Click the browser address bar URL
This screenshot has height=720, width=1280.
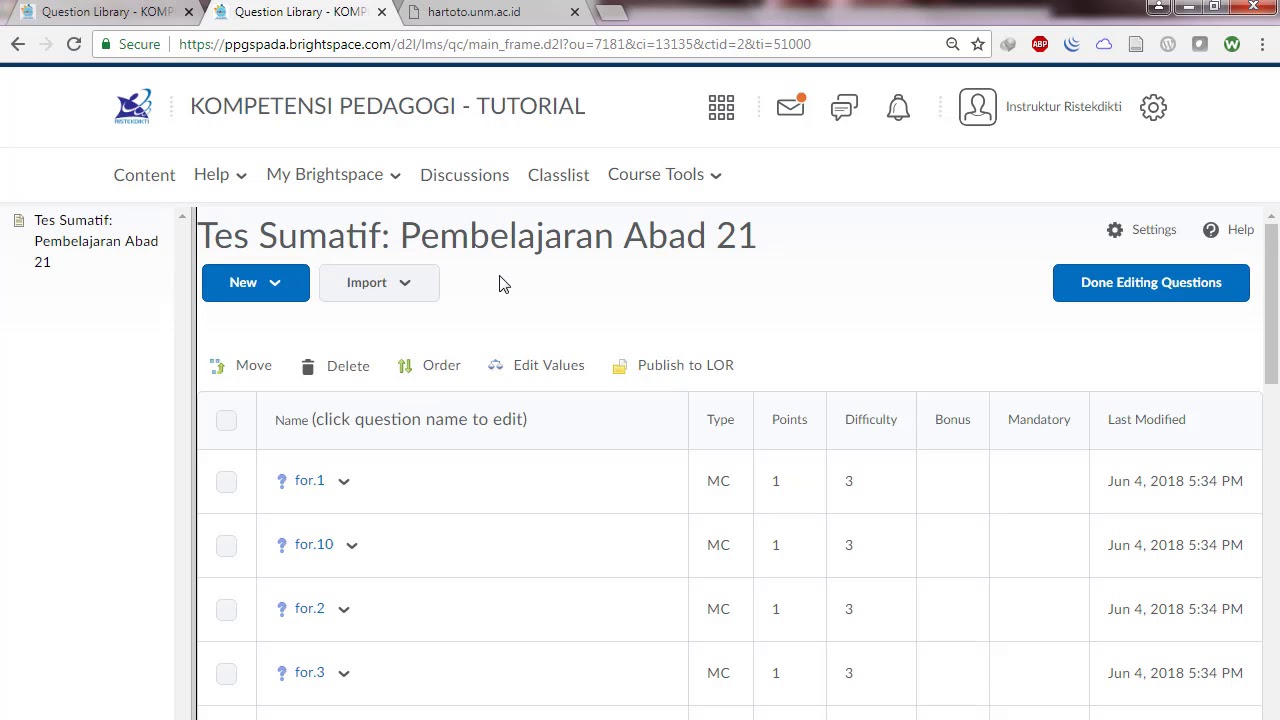495,44
